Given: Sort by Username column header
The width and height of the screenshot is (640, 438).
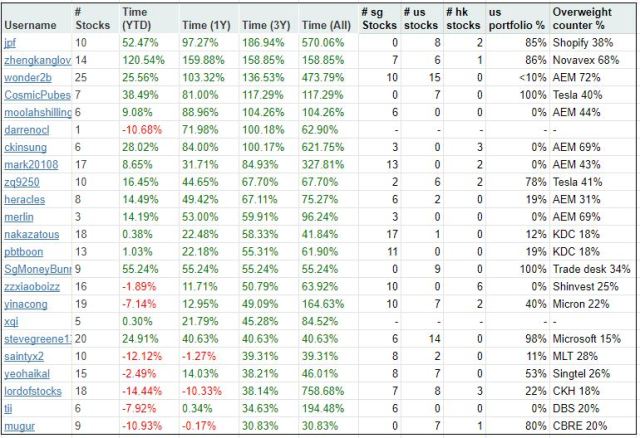Looking at the screenshot, I should (x=31, y=21).
